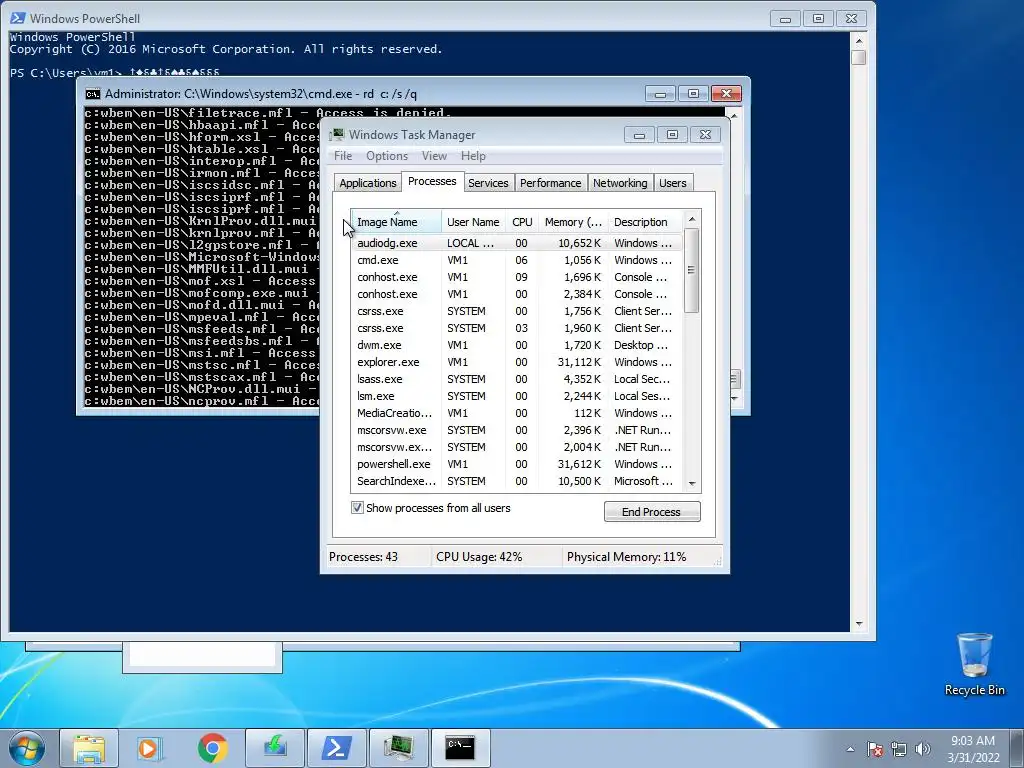Image resolution: width=1024 pixels, height=768 pixels.
Task: Open the volume speaker tray icon
Action: 923,749
